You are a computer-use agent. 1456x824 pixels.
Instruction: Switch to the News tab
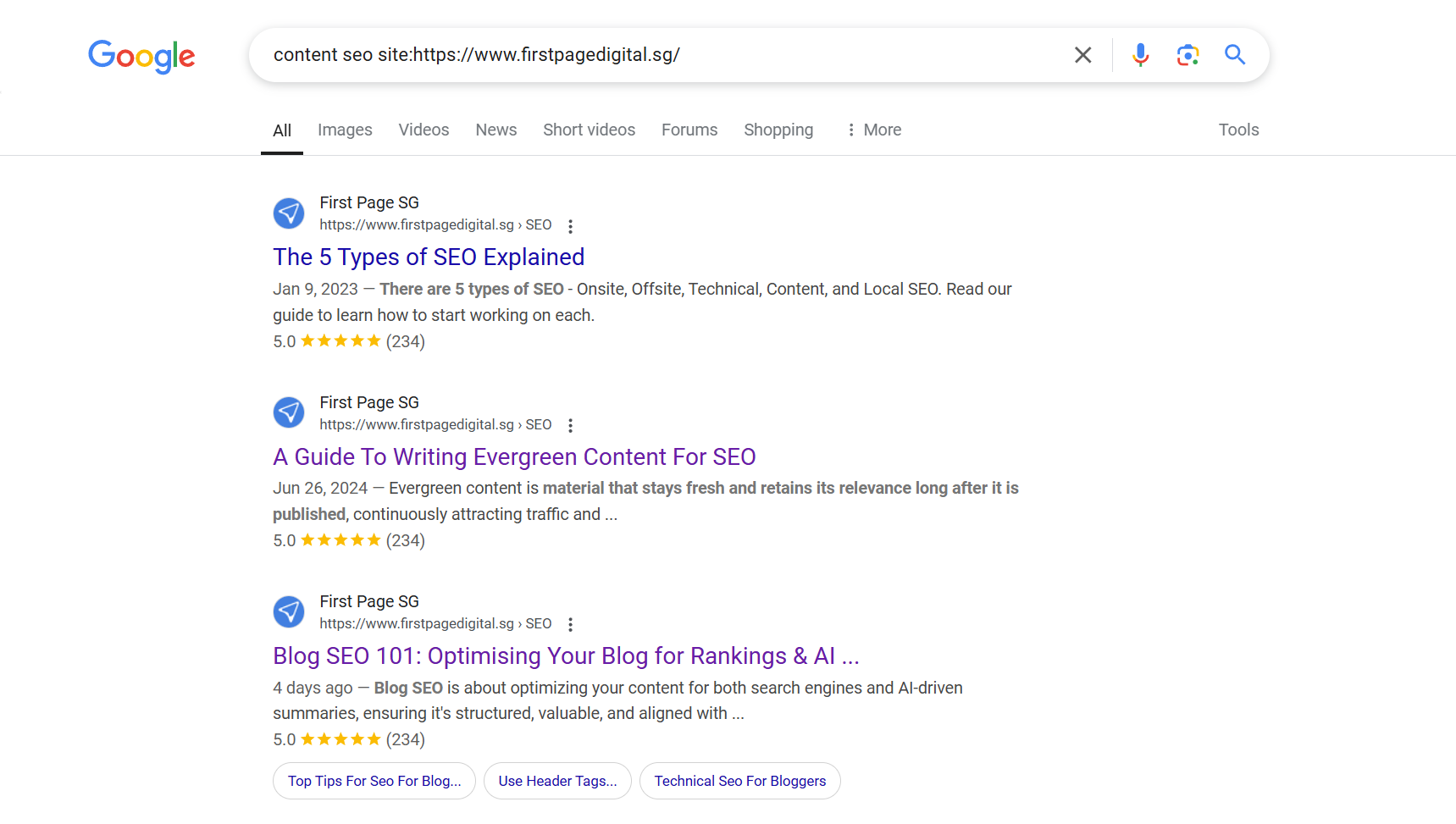coord(496,130)
